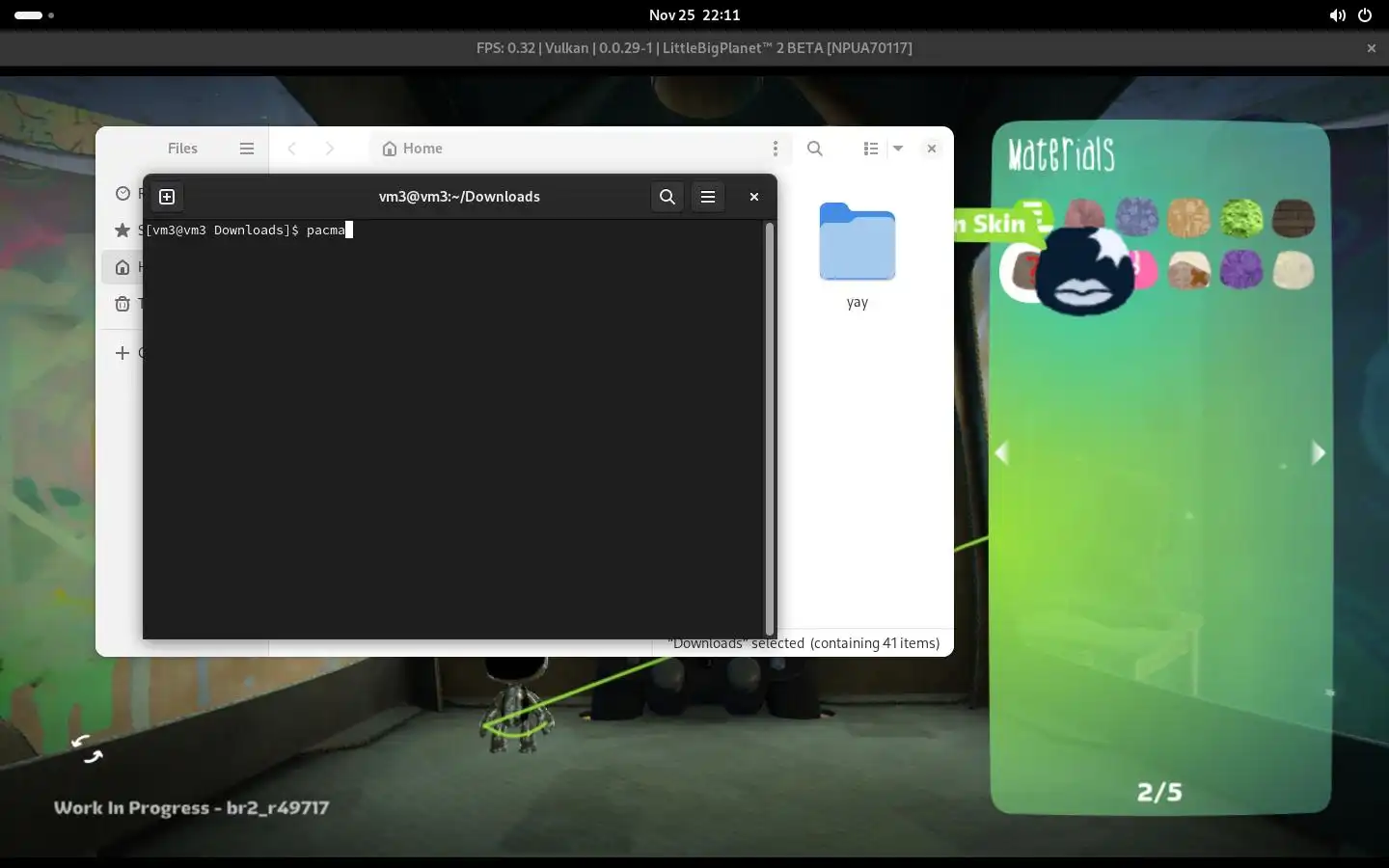
Task: Click the Files title label
Action: pos(182,149)
